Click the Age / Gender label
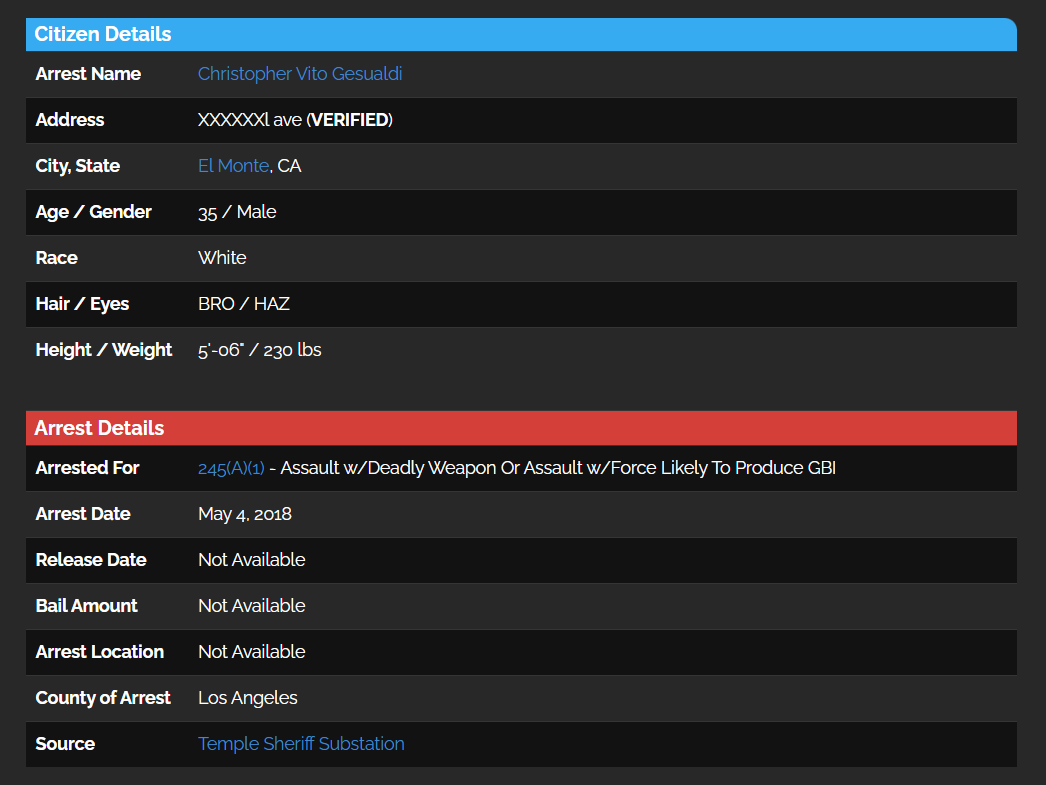 pyautogui.click(x=93, y=212)
